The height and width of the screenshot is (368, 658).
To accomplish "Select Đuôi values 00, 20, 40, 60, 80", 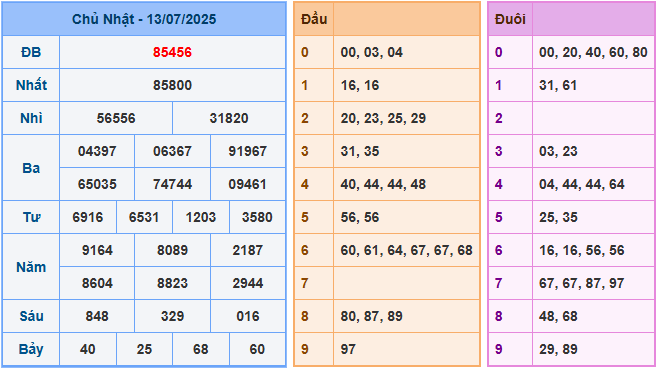I will (x=593, y=52).
